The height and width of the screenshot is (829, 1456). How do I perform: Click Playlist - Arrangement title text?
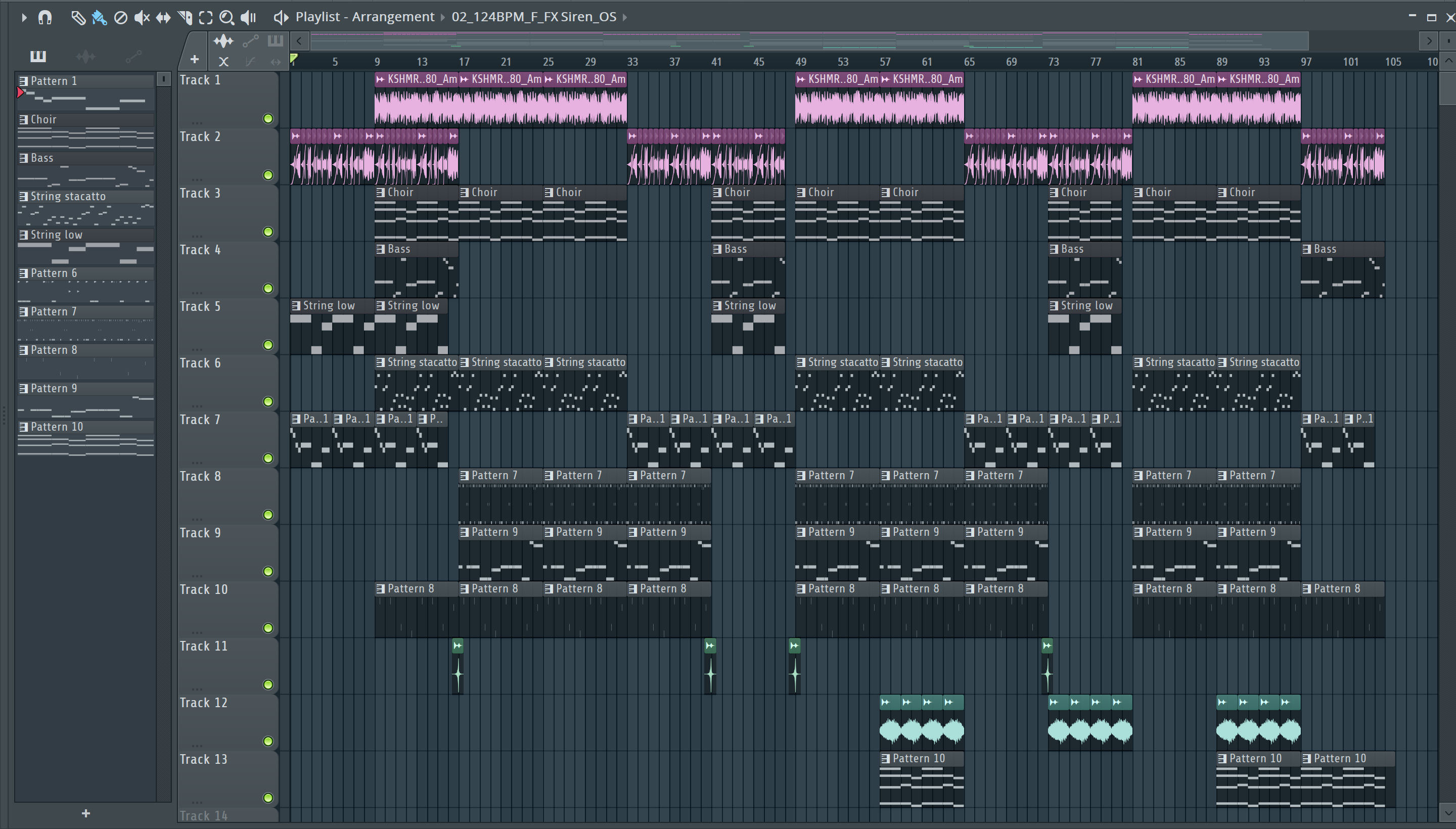tap(365, 17)
